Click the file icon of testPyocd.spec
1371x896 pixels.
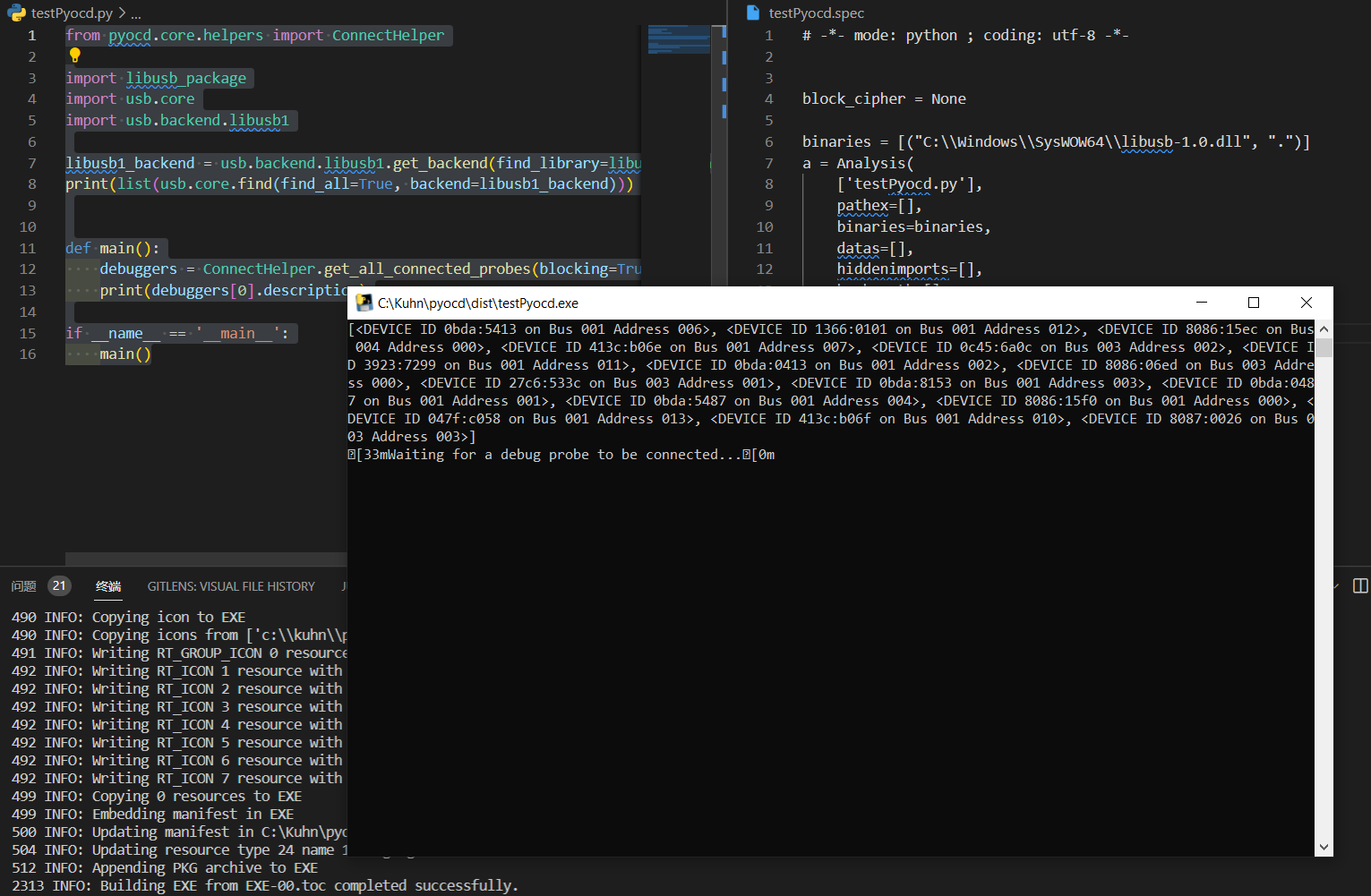coord(753,13)
